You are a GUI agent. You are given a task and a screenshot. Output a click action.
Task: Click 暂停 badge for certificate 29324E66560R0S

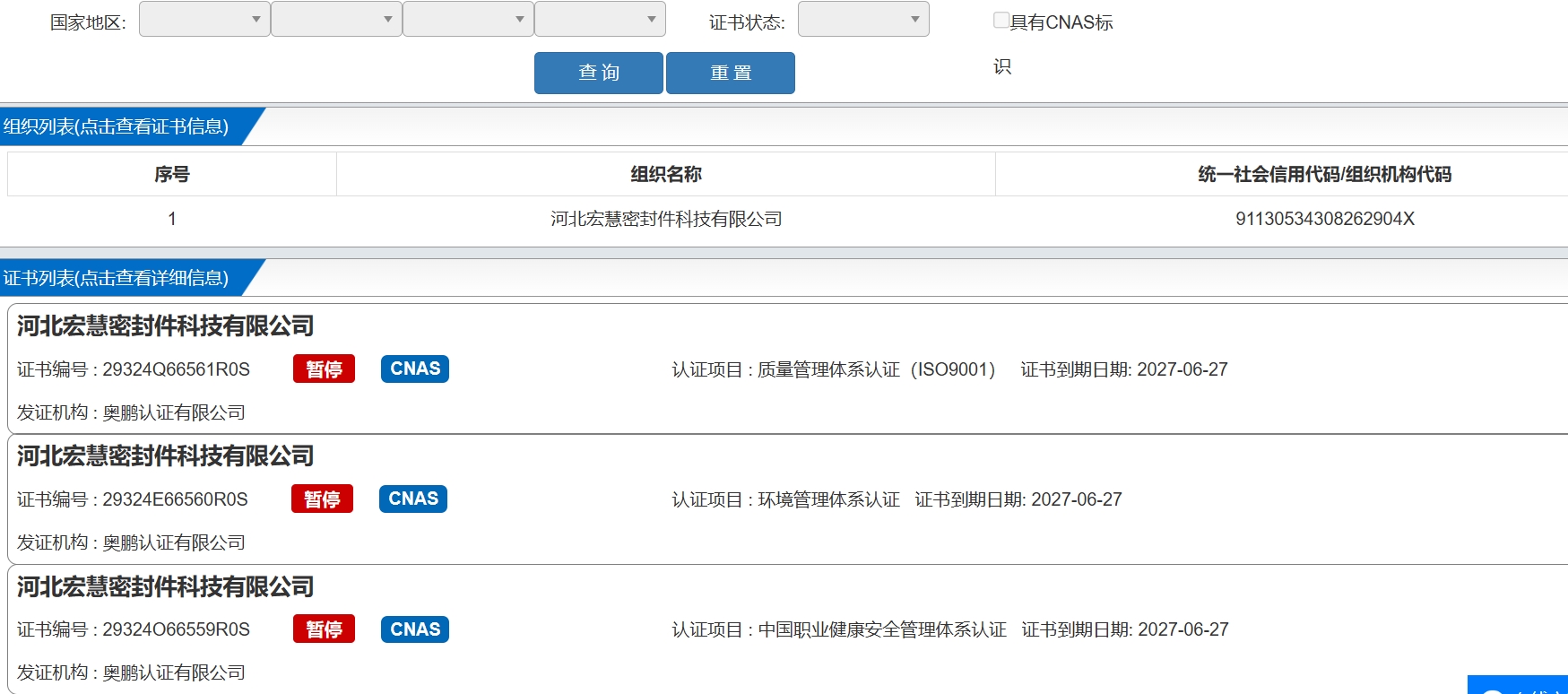click(322, 499)
